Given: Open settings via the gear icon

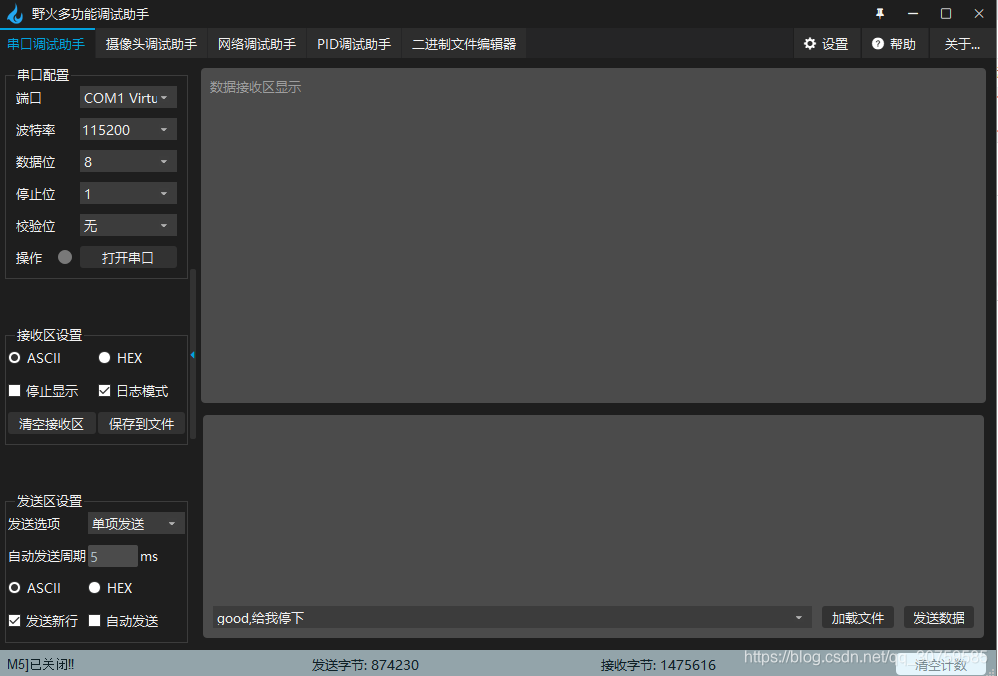Looking at the screenshot, I should pos(810,43).
